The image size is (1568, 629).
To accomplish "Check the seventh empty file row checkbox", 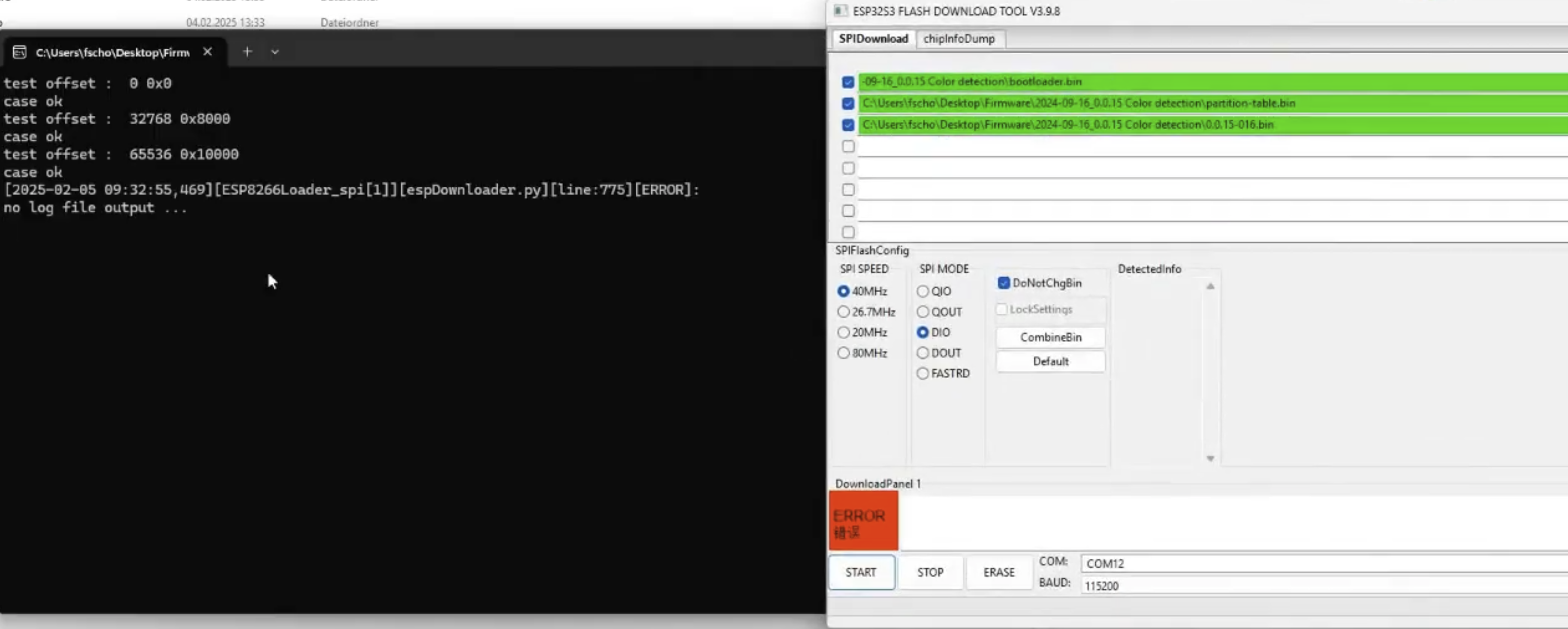I will [x=848, y=211].
